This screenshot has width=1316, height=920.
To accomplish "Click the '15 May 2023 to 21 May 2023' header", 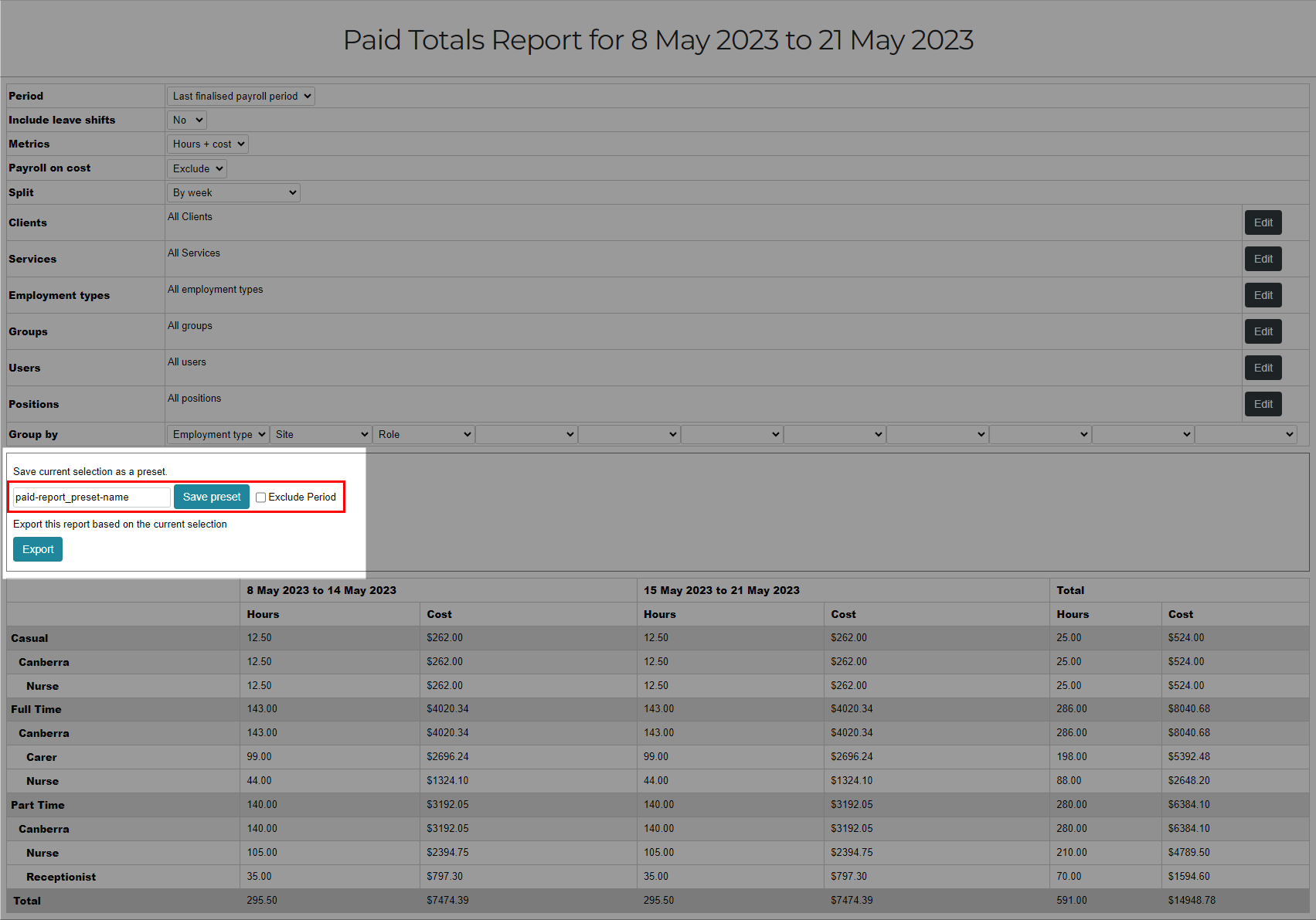I will 722,590.
